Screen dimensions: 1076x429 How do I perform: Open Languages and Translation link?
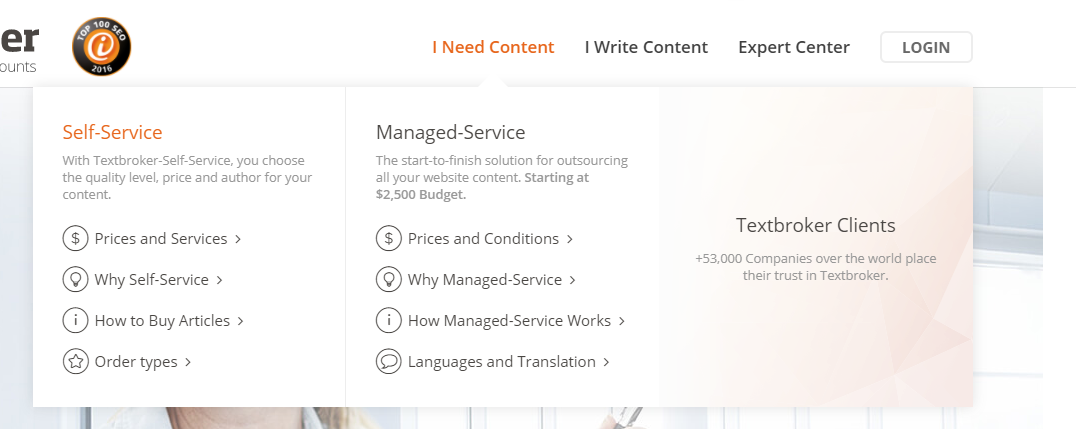click(x=502, y=362)
